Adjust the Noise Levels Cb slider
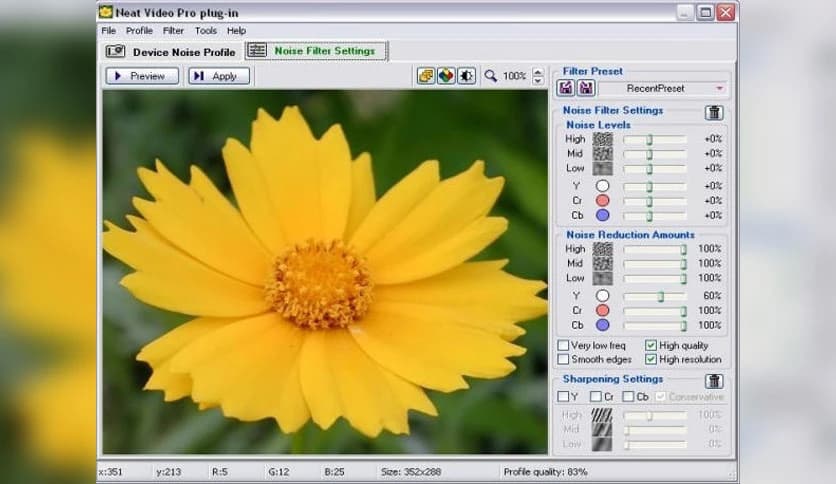Image resolution: width=836 pixels, height=484 pixels. point(655,216)
